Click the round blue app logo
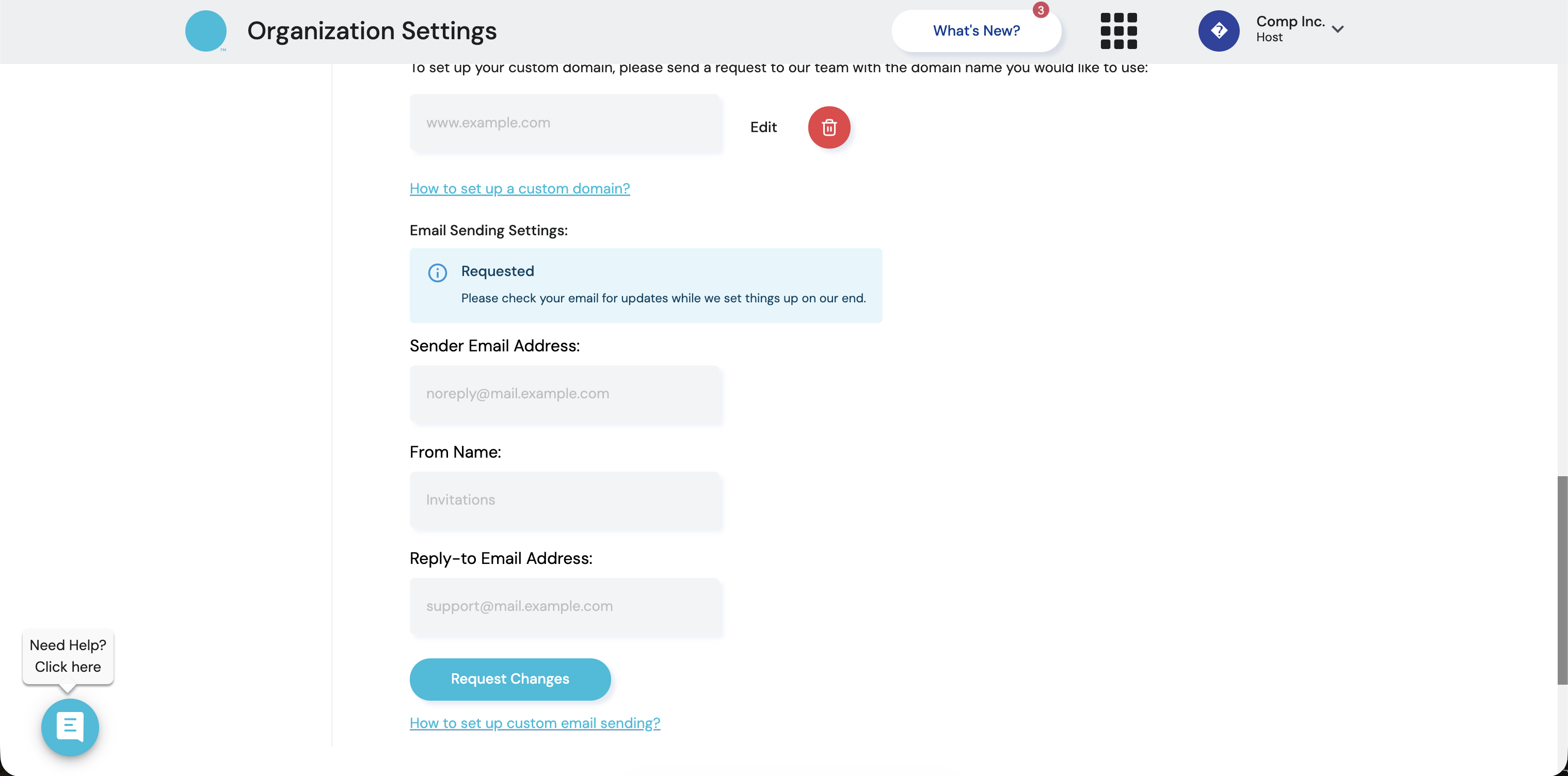 pos(206,31)
